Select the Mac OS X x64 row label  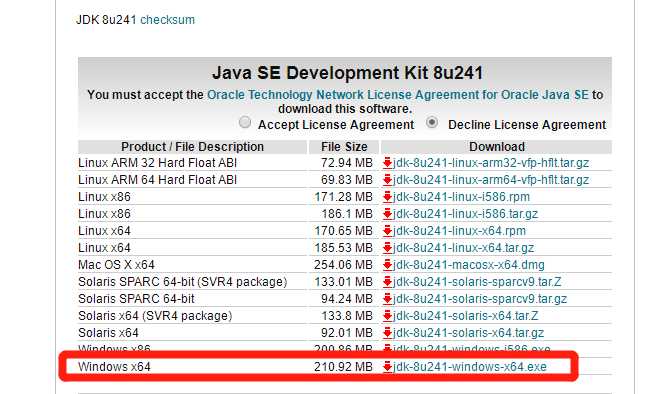[116, 265]
